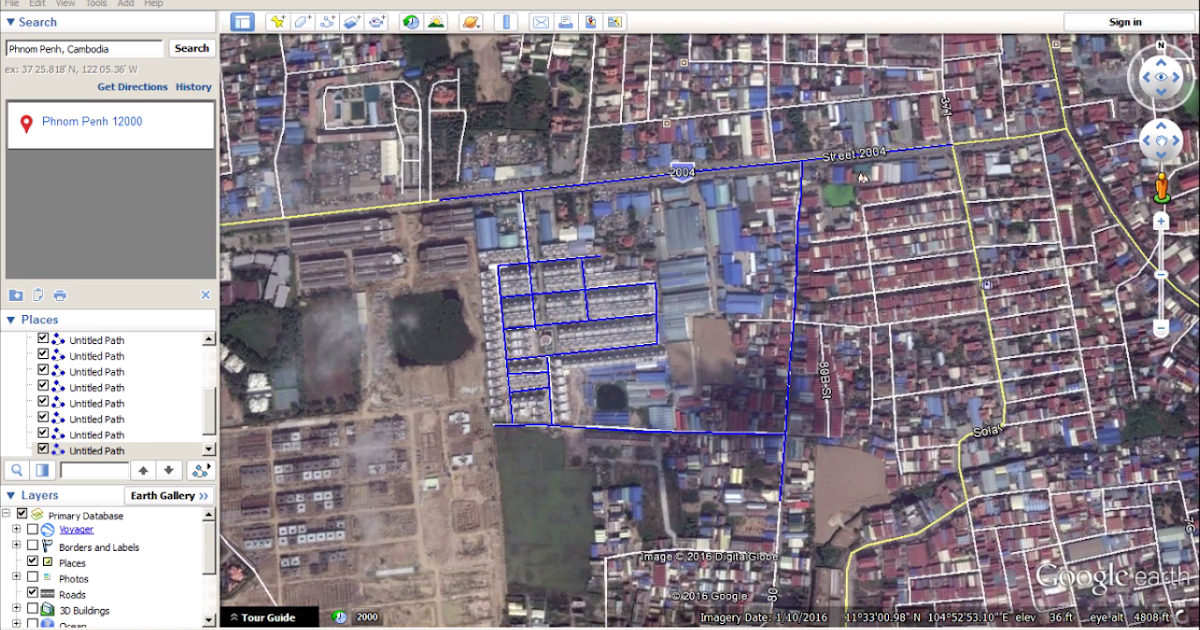Show historical imagery

[x=410, y=21]
